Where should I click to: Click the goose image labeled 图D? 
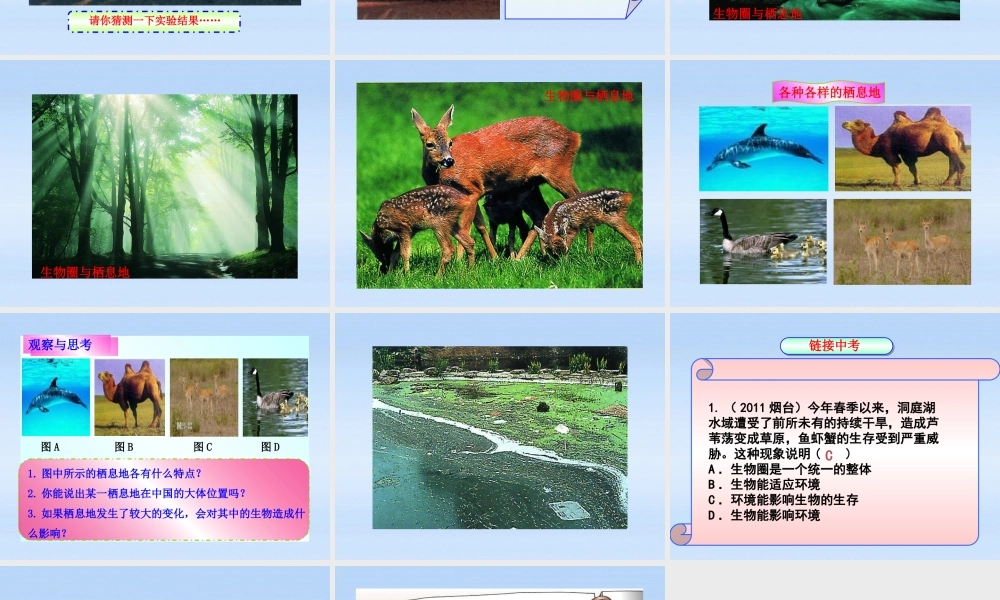[276, 397]
